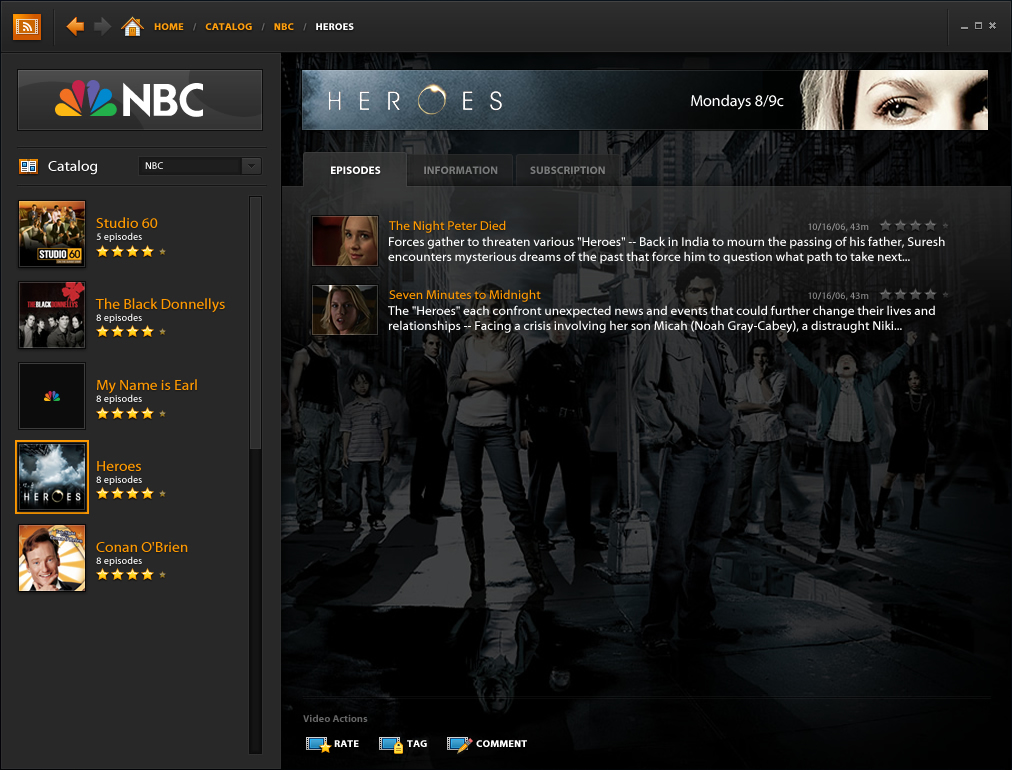Viewport: 1012px width, 770px height.
Task: Open The Night Peter Died episode
Action: 447,226
